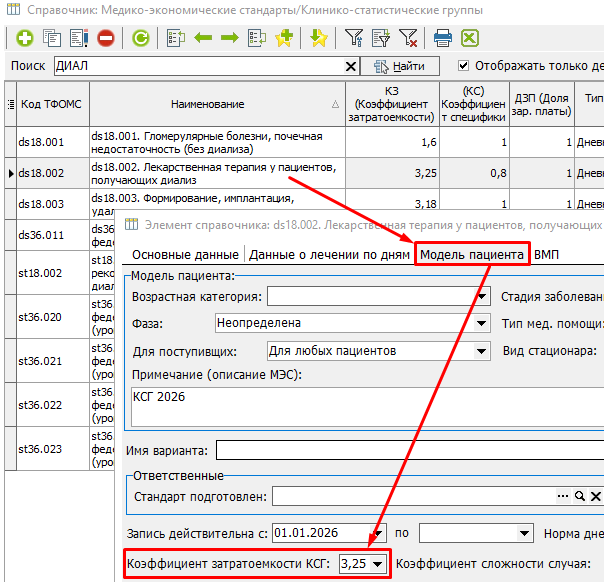The width and height of the screenshot is (604, 582).
Task: Select the row with code st36.021
Action: (53, 361)
